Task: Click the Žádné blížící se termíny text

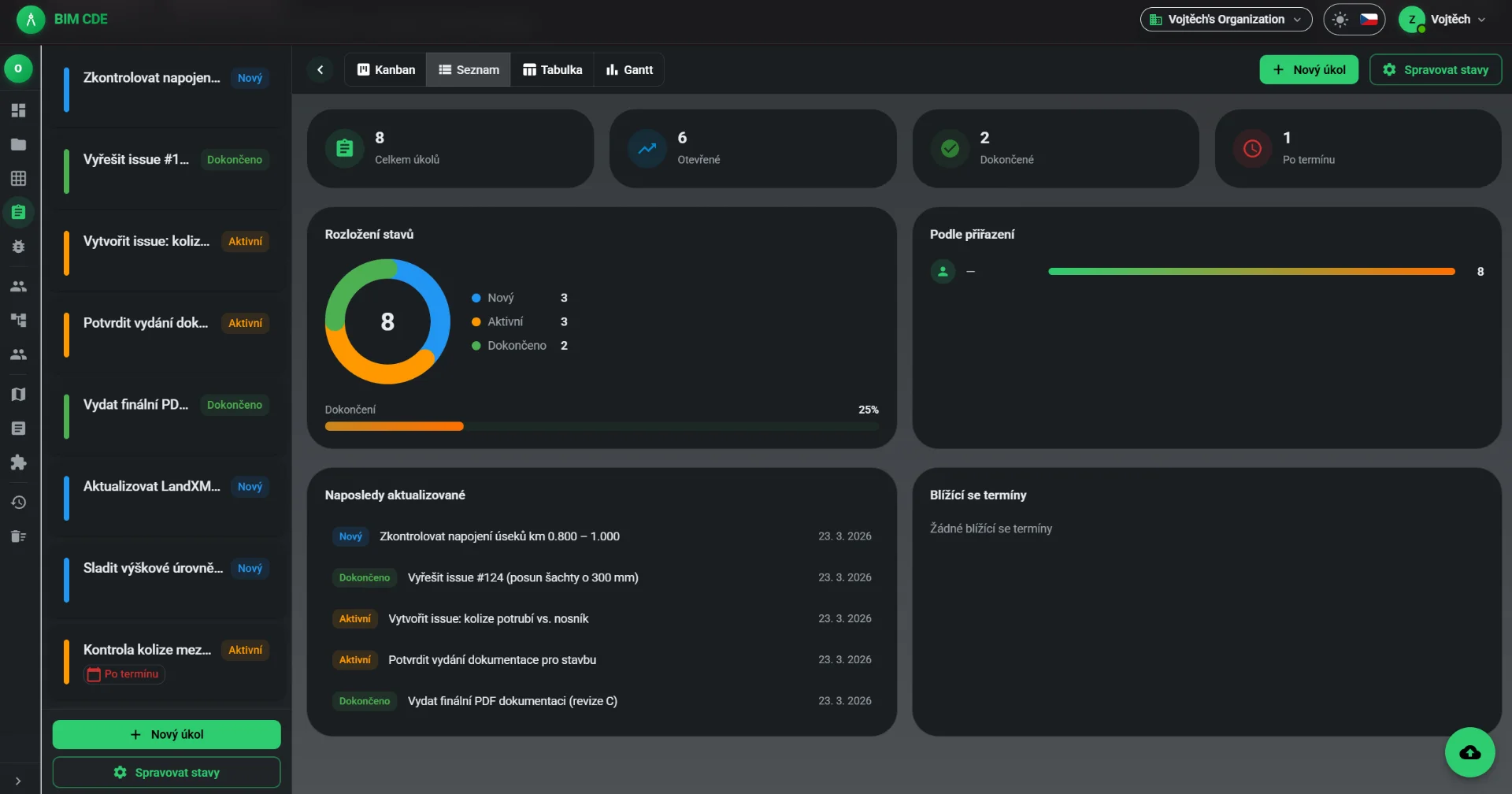Action: tap(991, 529)
